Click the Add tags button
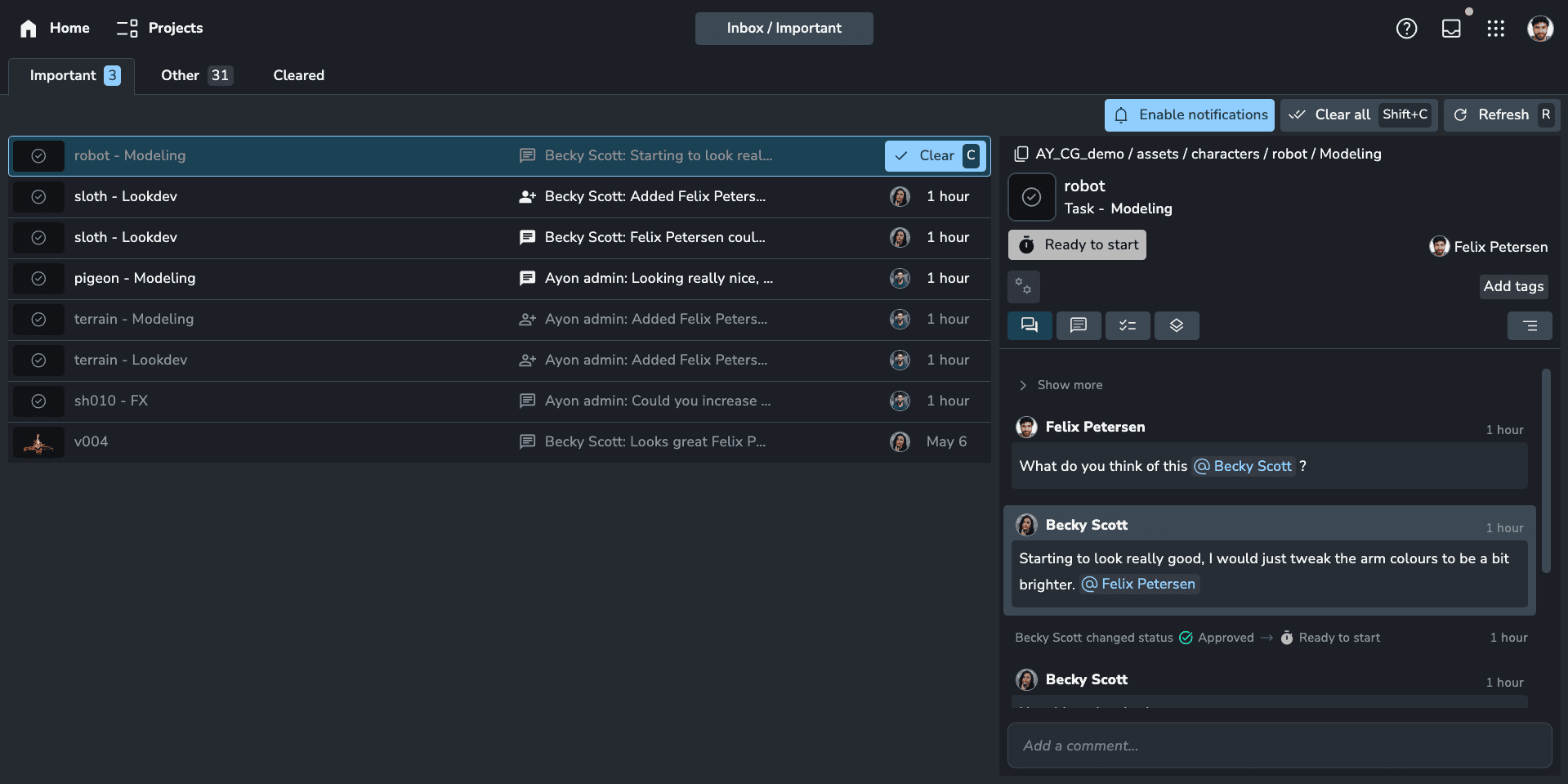 (1513, 286)
